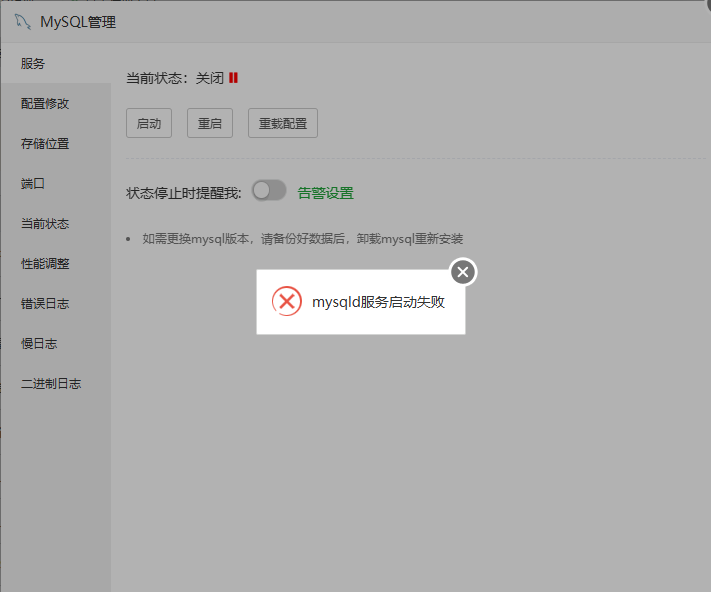Click the 当前状态: 关闭 status text
The height and width of the screenshot is (592, 711).
pyautogui.click(x=175, y=78)
